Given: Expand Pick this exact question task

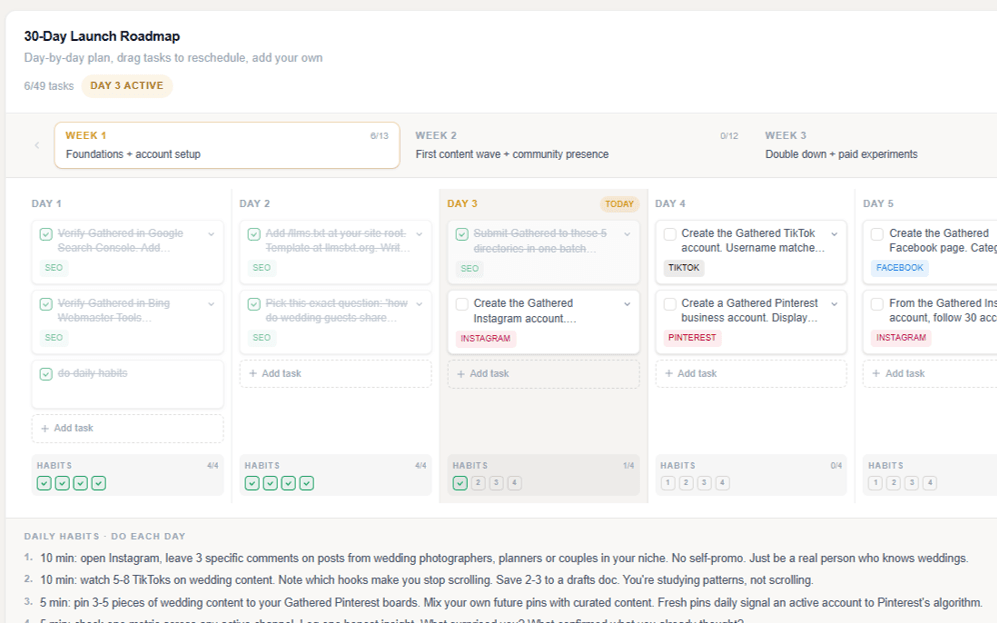Looking at the screenshot, I should [x=419, y=304].
